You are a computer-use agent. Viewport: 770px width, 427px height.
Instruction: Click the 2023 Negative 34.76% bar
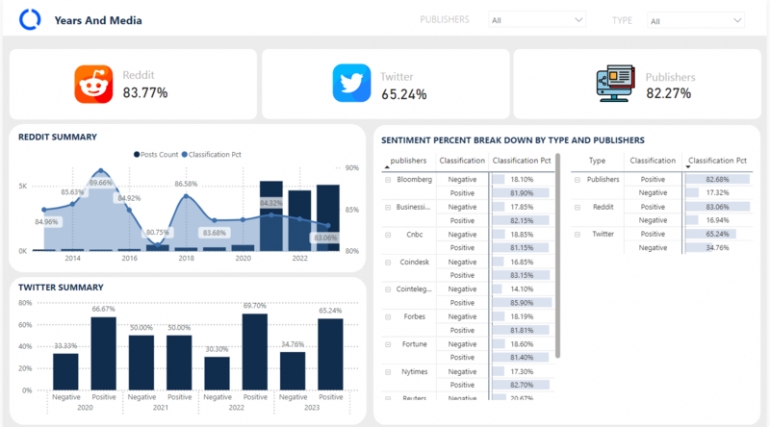pyautogui.click(x=293, y=372)
